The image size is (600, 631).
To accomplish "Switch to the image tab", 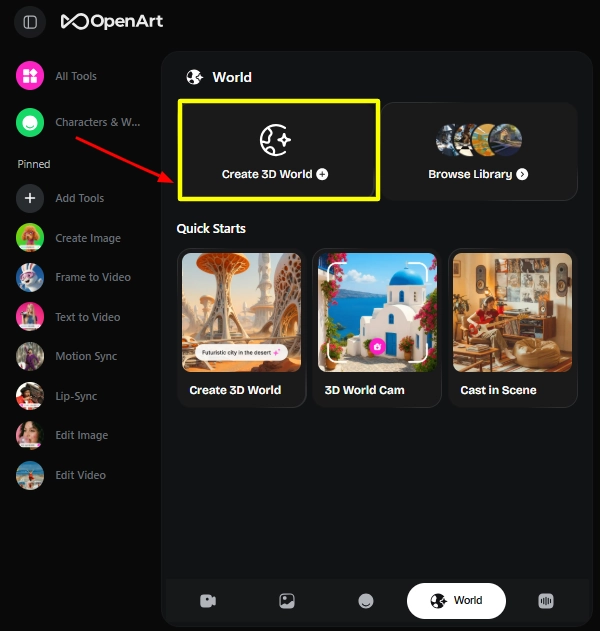I will pyautogui.click(x=287, y=601).
